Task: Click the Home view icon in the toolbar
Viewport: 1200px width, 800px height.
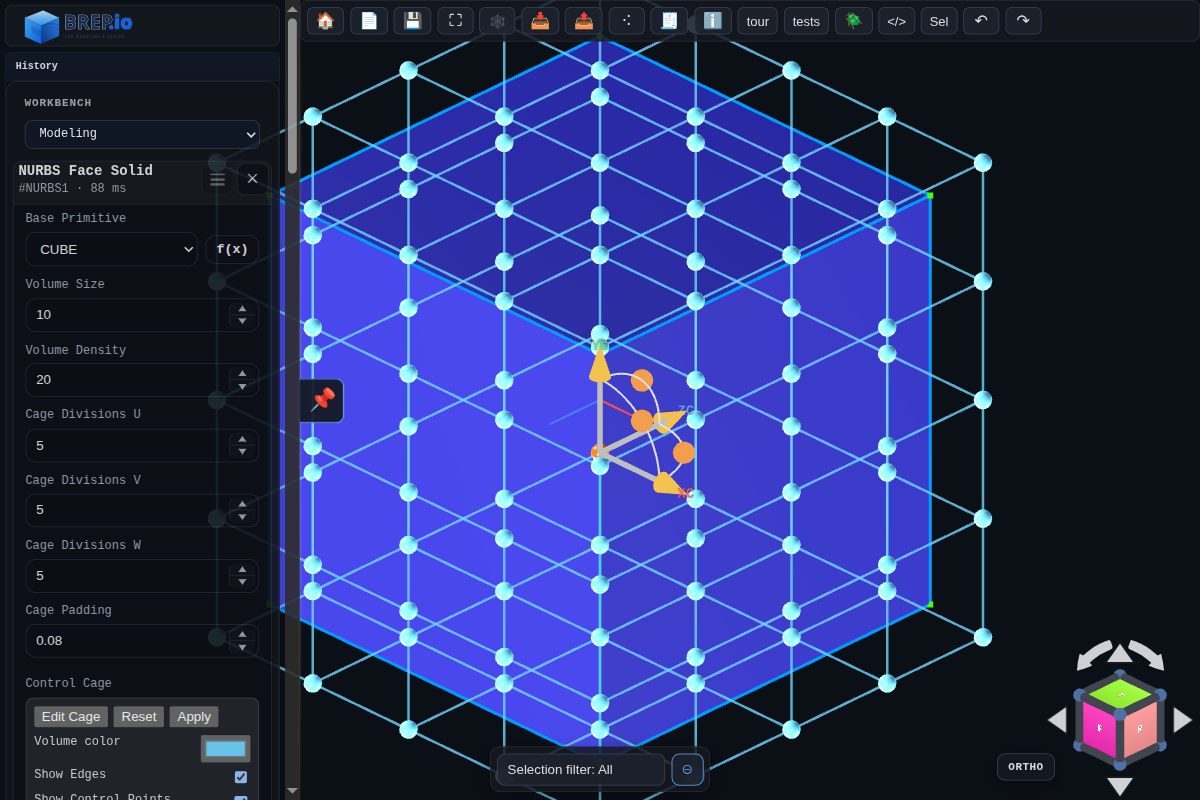Action: (325, 21)
